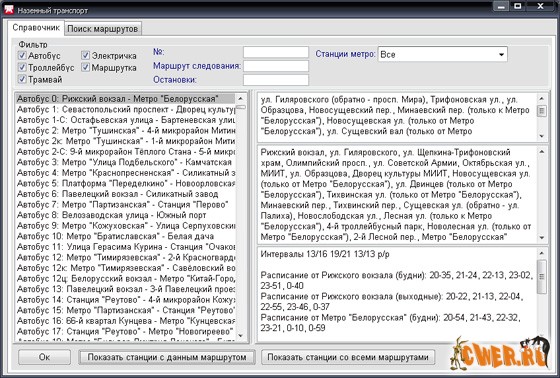Close the Наземный транспорт window
The width and height of the screenshot is (560, 378).
pos(541,6)
